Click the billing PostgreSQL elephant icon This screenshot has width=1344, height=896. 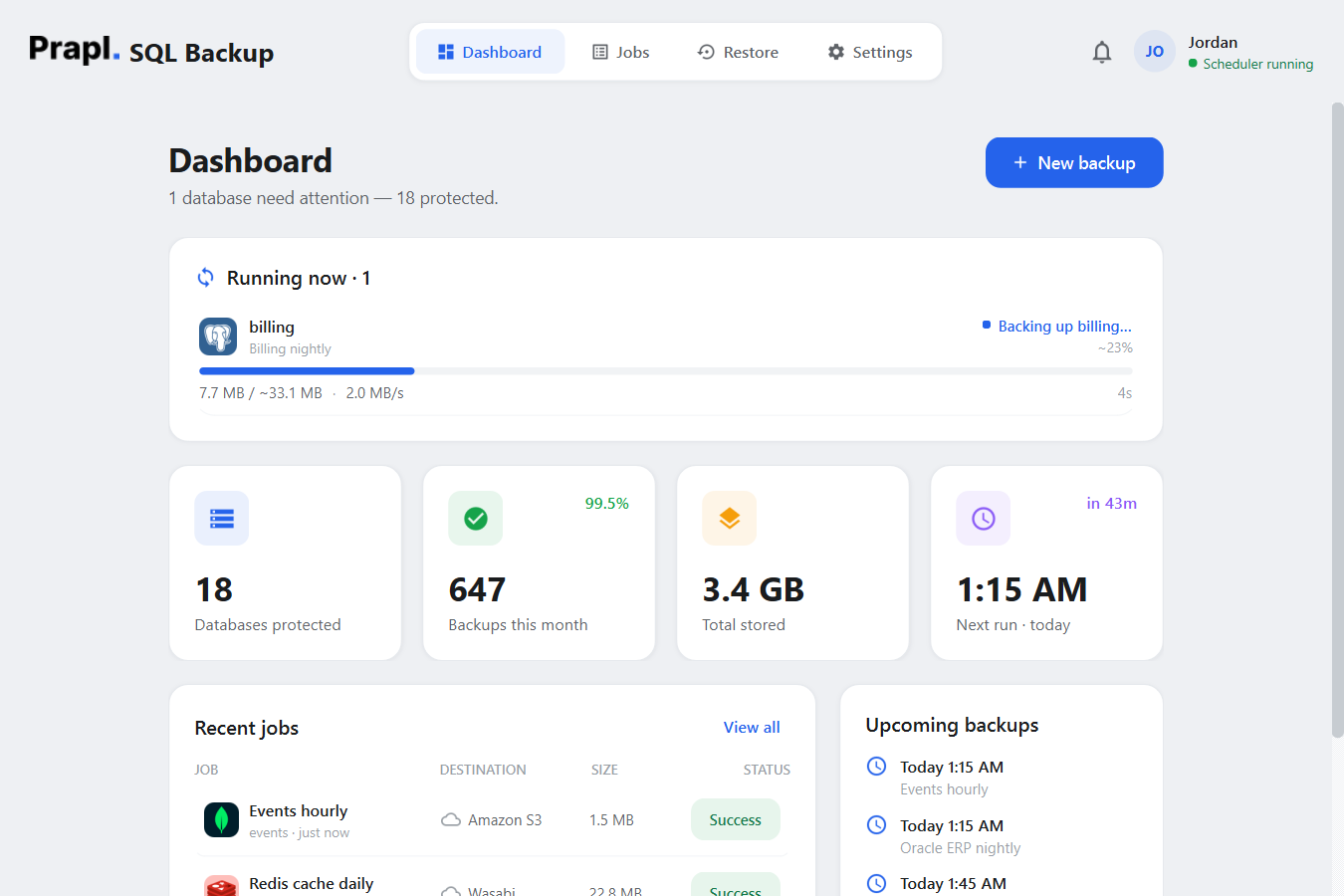pos(218,336)
